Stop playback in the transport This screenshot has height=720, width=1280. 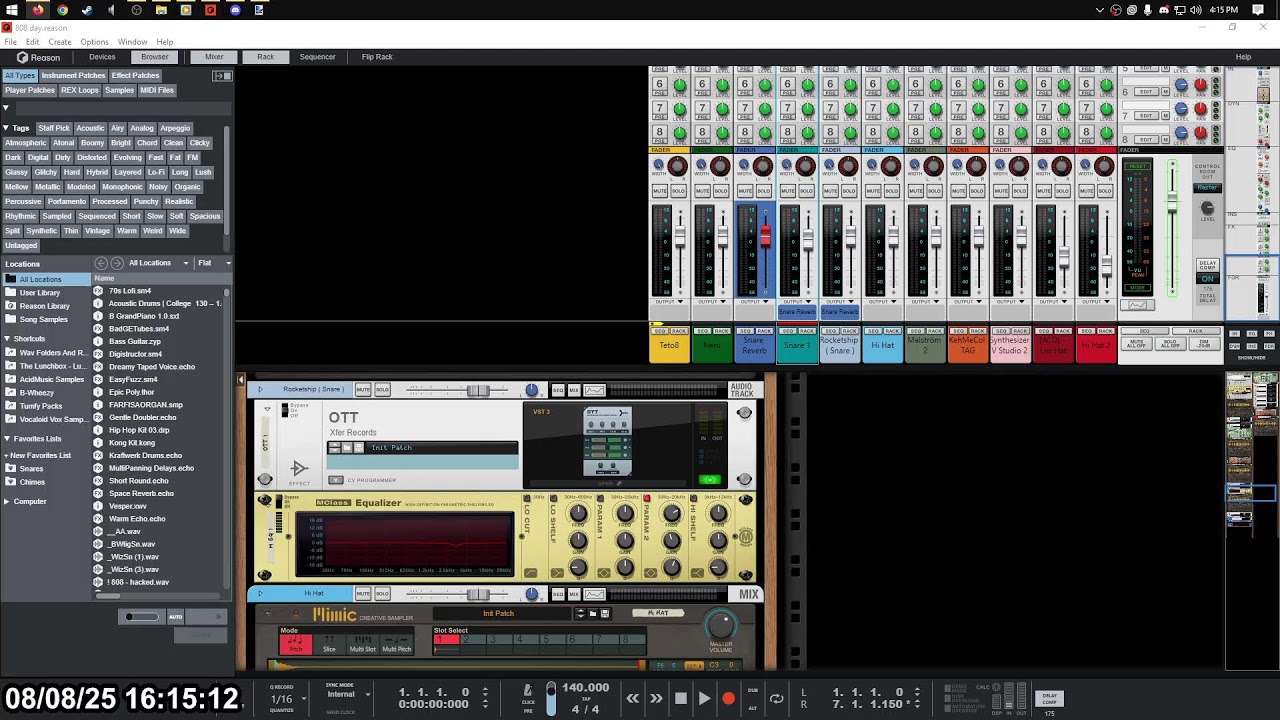[680, 699]
